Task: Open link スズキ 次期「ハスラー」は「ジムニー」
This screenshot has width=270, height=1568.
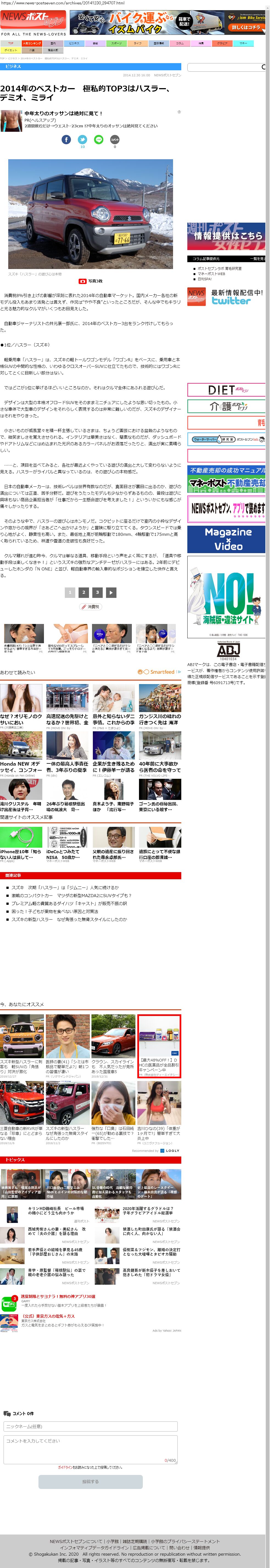Action: click(x=65, y=887)
